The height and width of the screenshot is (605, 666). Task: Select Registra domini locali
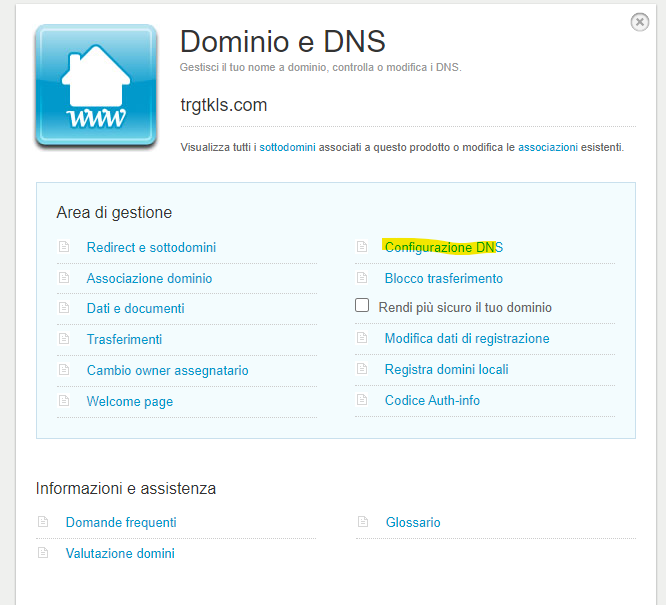coord(446,370)
